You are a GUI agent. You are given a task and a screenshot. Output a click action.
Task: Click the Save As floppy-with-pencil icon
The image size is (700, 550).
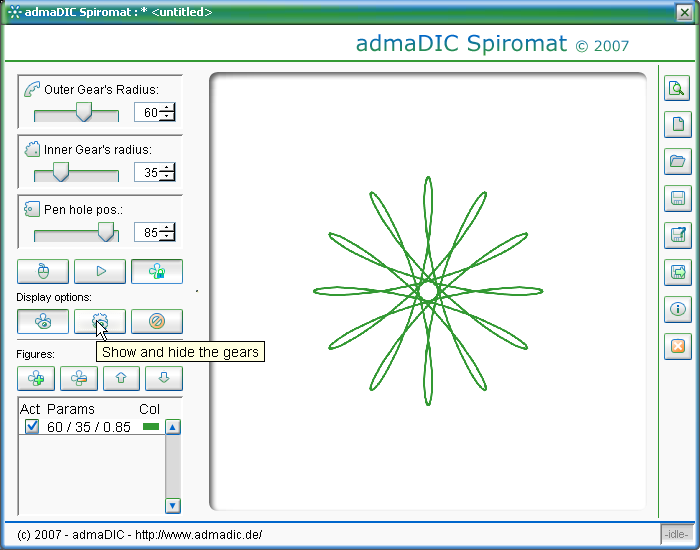[x=677, y=235]
